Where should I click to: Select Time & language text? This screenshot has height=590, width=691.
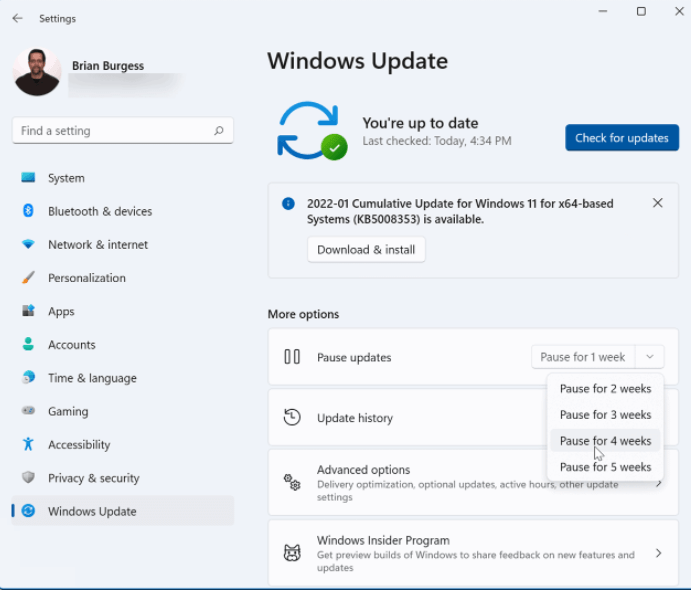click(x=92, y=378)
